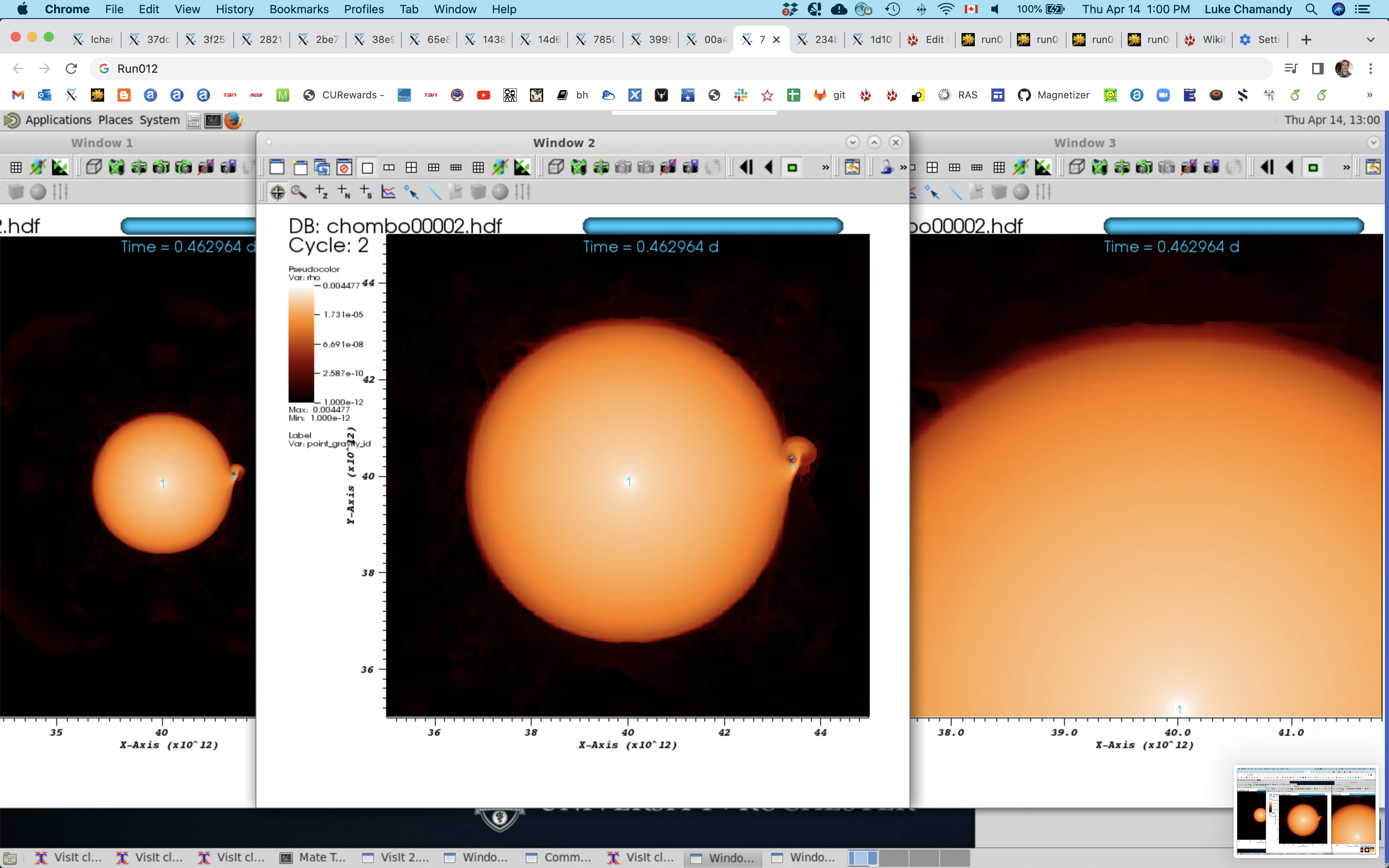
Task: Open a new Chrome tab
Action: [1306, 39]
